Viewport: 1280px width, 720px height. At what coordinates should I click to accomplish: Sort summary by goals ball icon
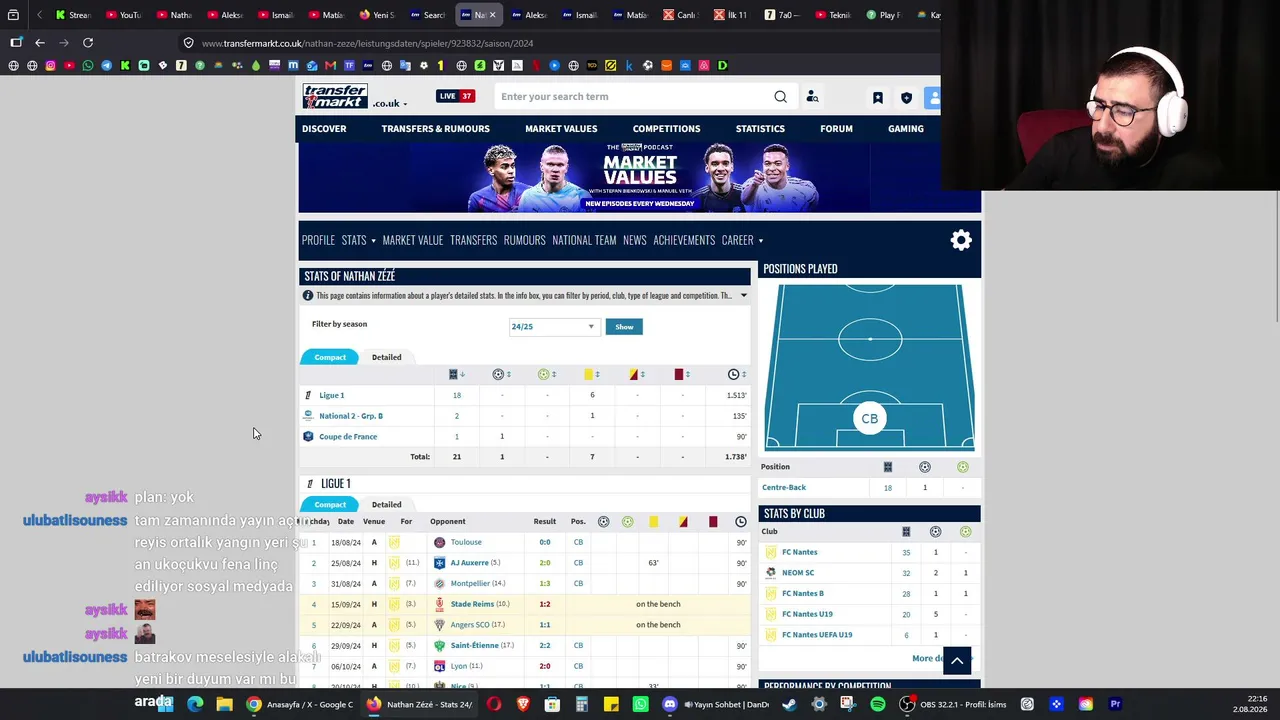click(501, 374)
